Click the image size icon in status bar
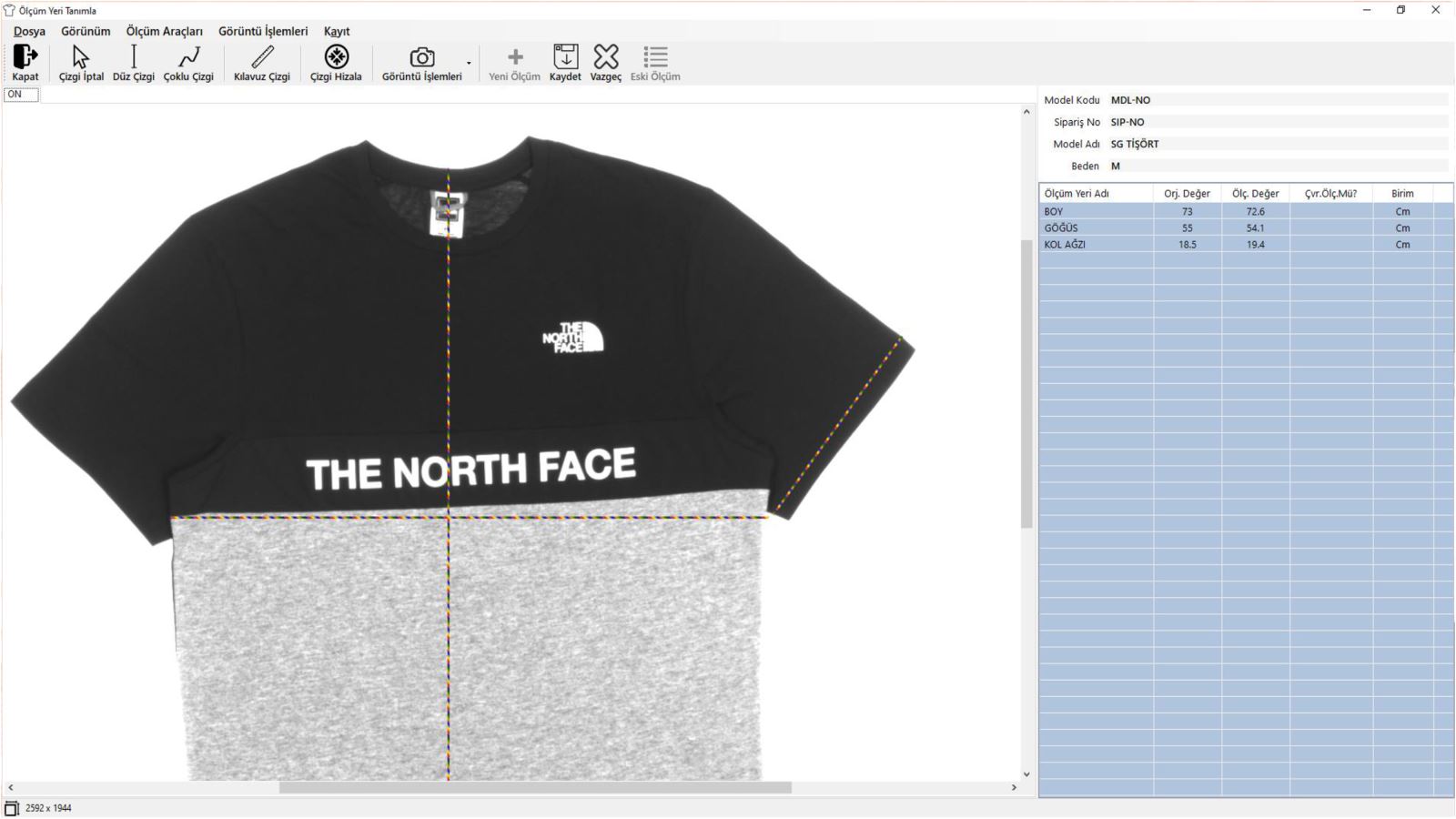This screenshot has width=1456, height=819. point(12,808)
